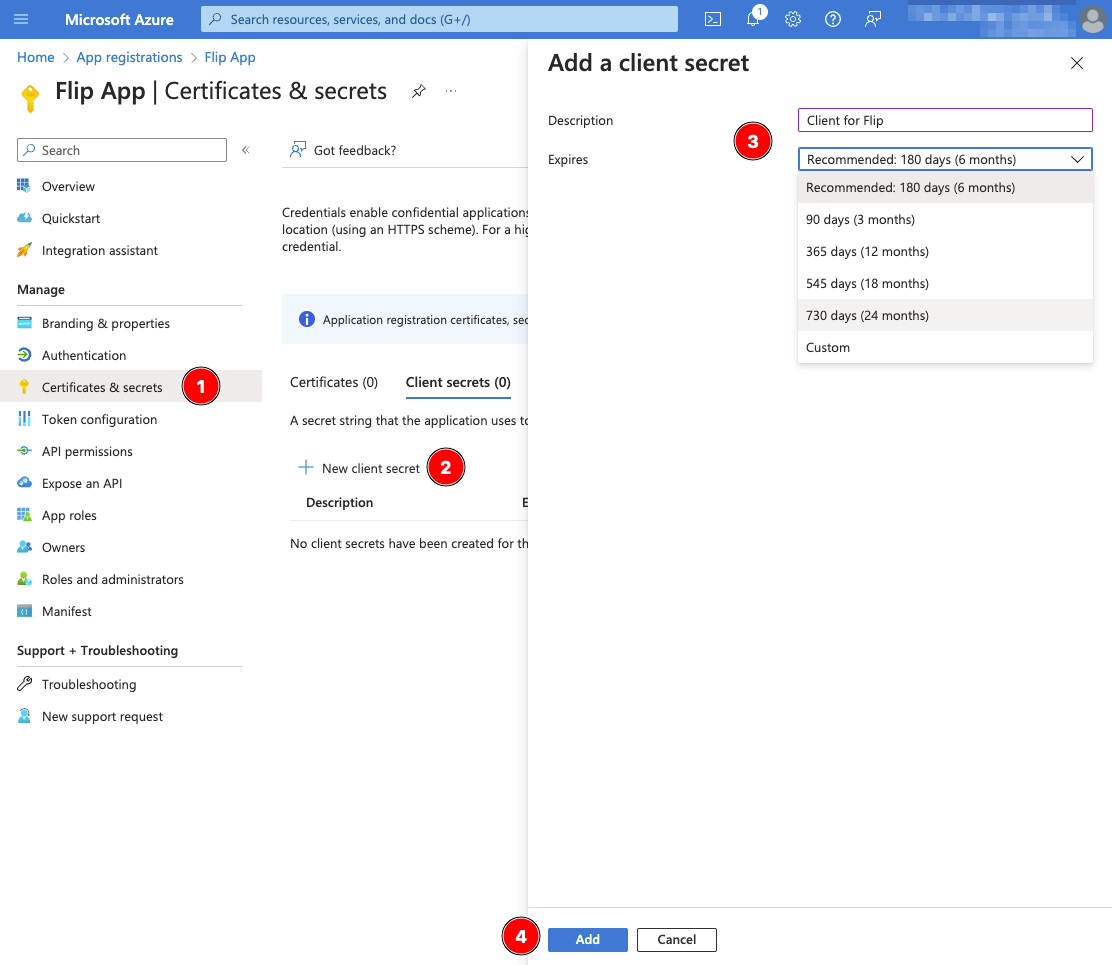The height and width of the screenshot is (965, 1112).
Task: Click the New support request icon
Action: point(24,715)
